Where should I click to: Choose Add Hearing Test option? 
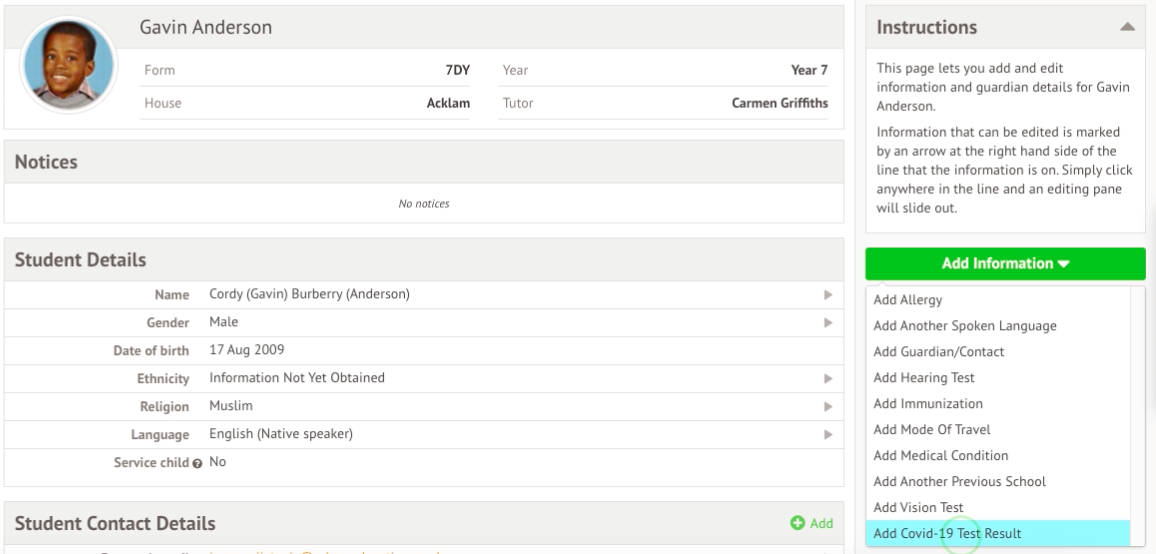(923, 377)
